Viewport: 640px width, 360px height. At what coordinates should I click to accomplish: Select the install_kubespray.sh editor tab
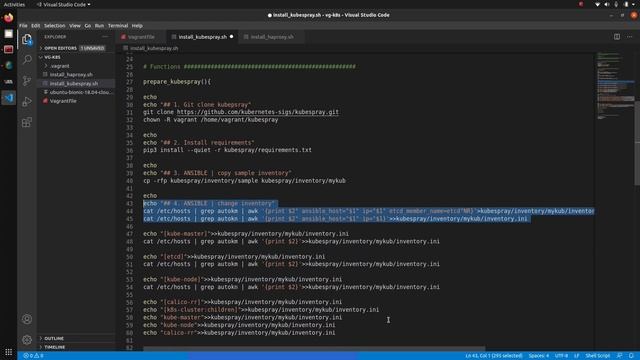202,37
